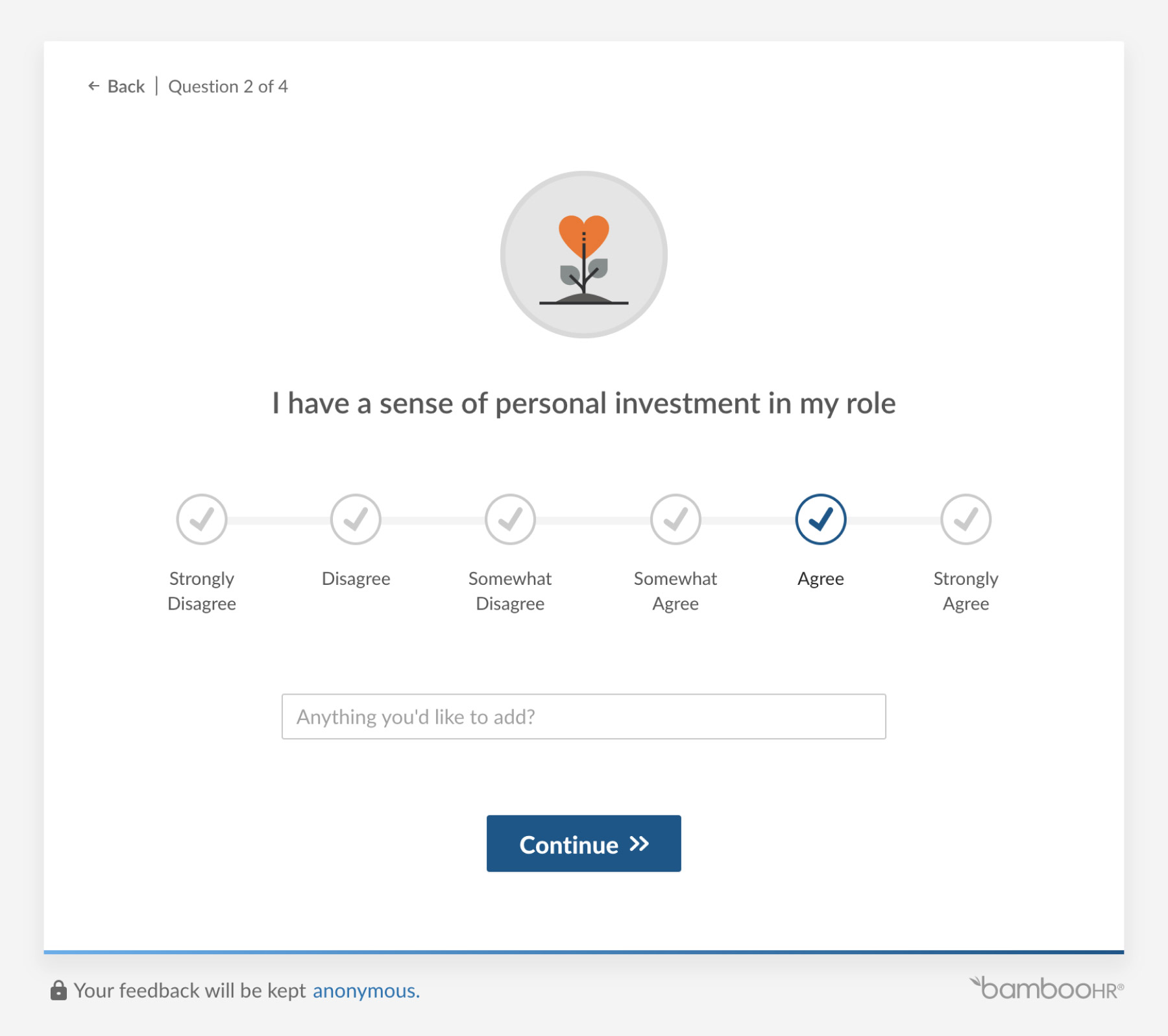Pick the Strongly Agree checkmark circle
The image size is (1168, 1036).
(966, 519)
